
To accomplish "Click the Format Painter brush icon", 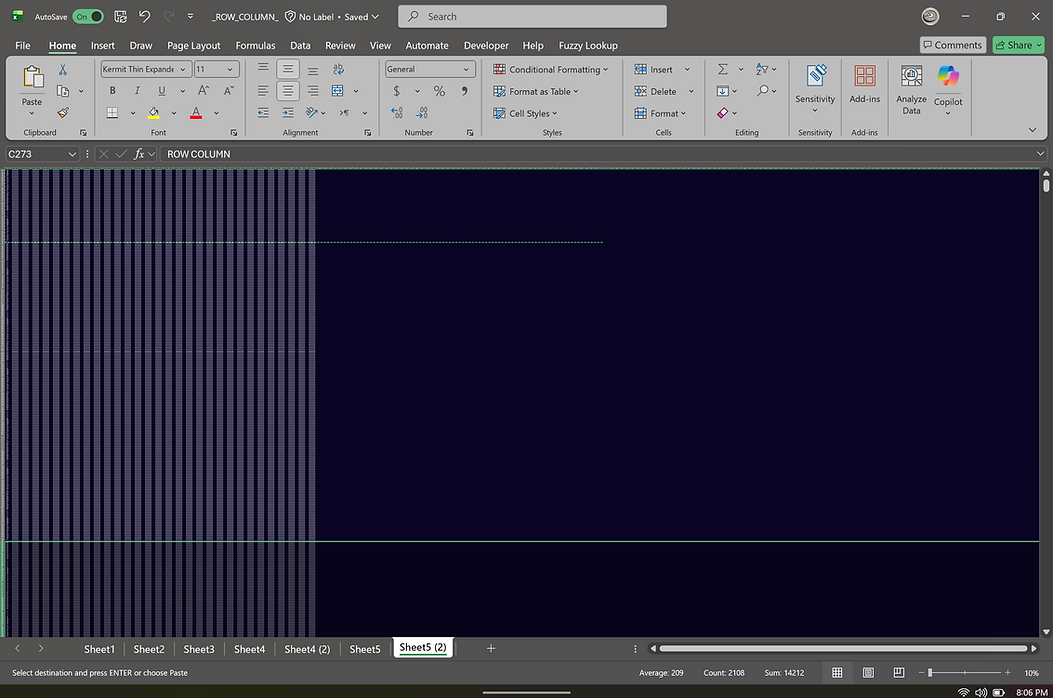I will 63,113.
